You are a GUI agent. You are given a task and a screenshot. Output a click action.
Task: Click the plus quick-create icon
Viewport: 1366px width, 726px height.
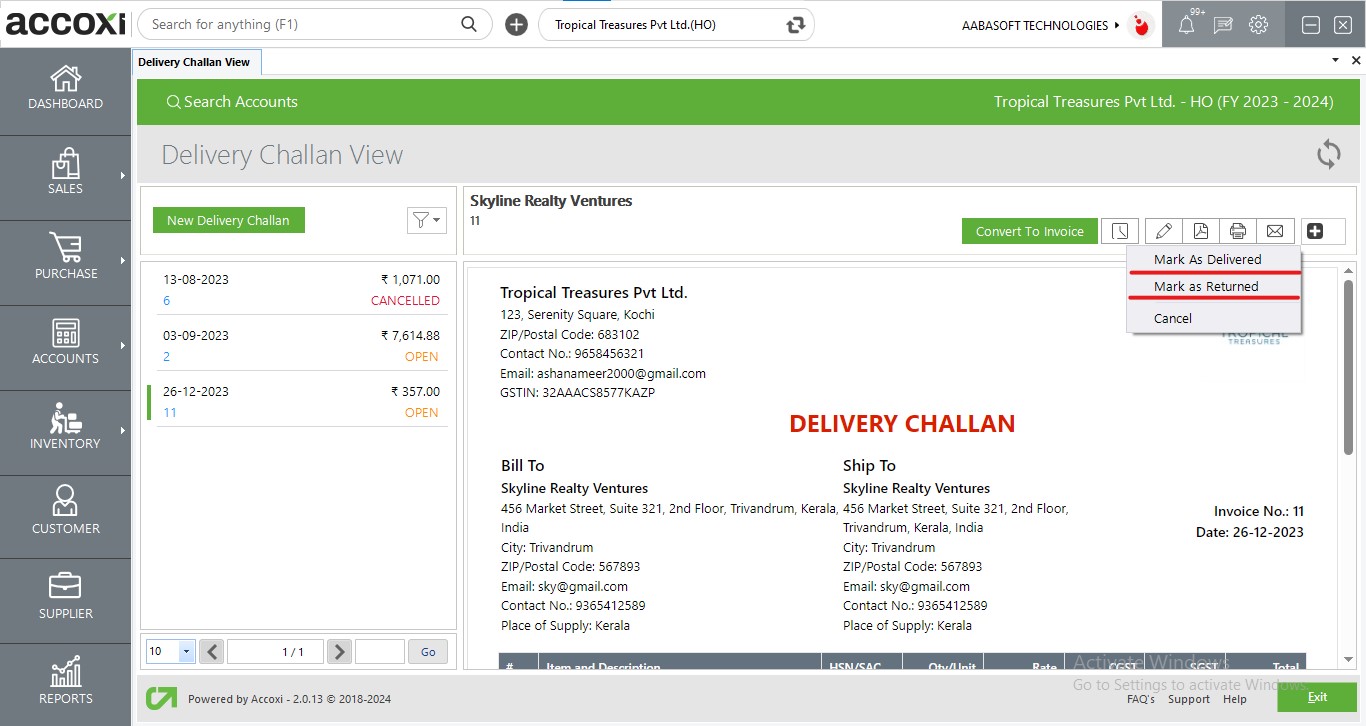516,25
